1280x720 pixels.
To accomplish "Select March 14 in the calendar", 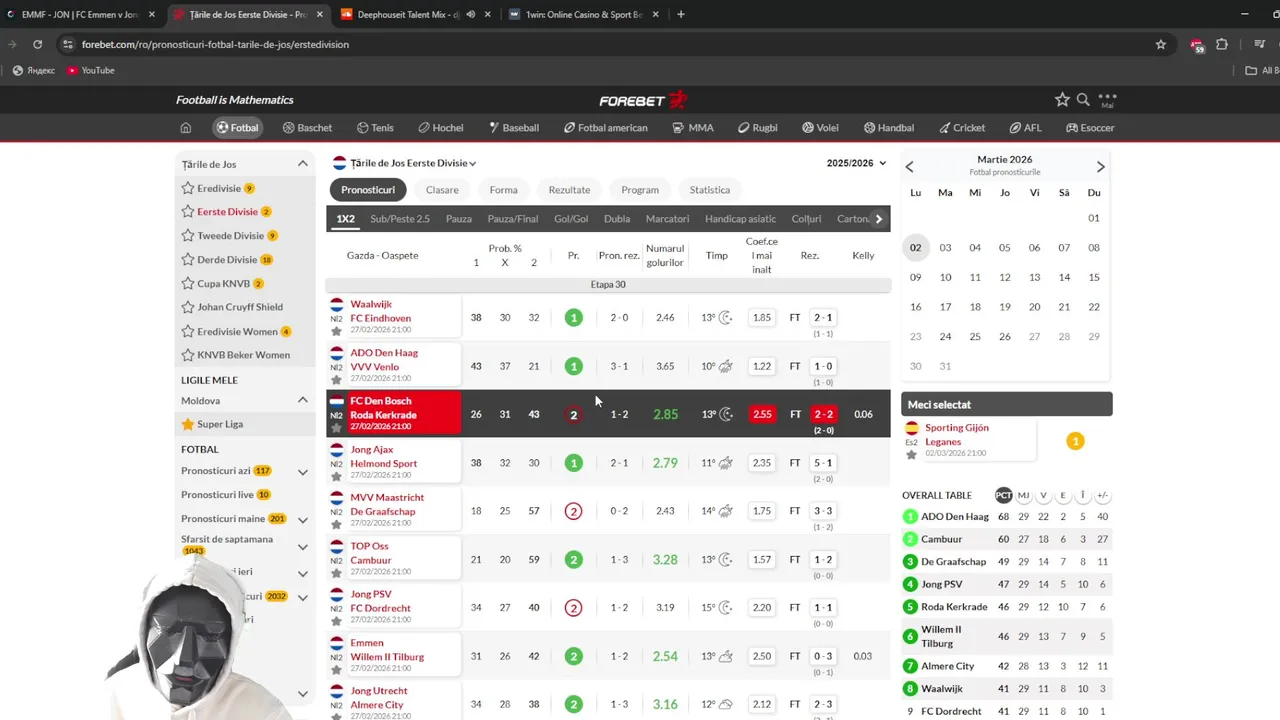I will [x=1064, y=277].
